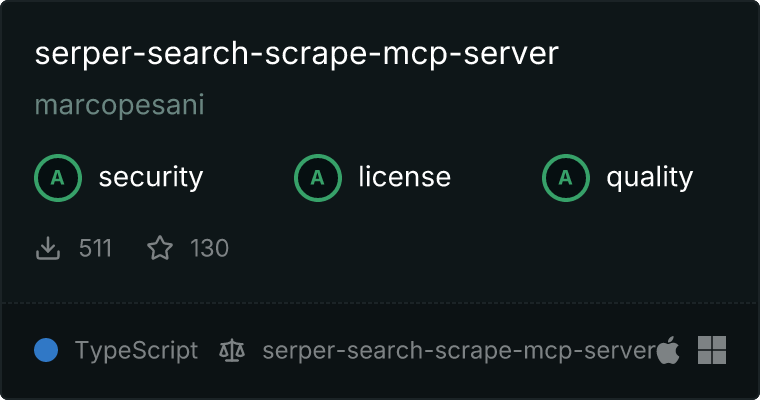This screenshot has width=760, height=400.
Task: Click the security grade A badge
Action: 58,178
